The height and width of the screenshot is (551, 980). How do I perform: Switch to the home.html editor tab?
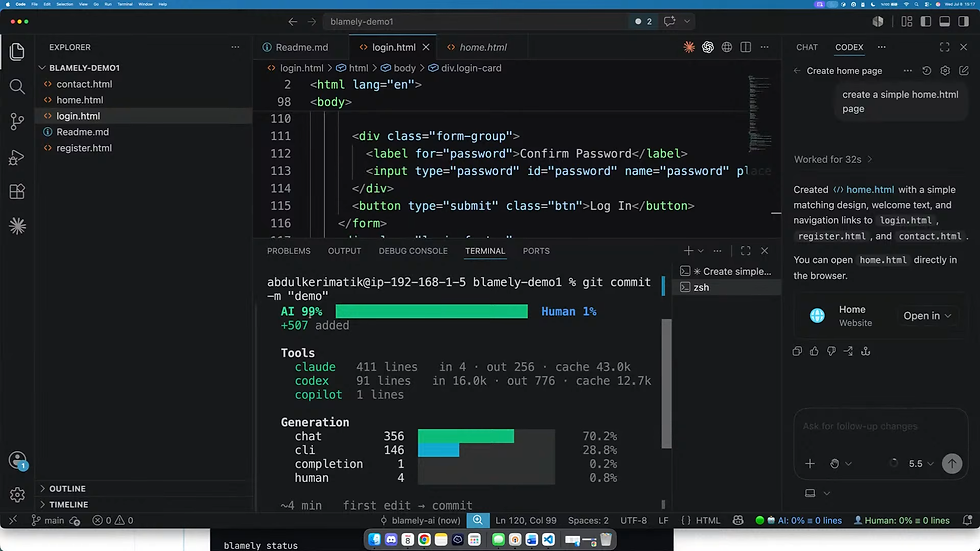[x=483, y=47]
